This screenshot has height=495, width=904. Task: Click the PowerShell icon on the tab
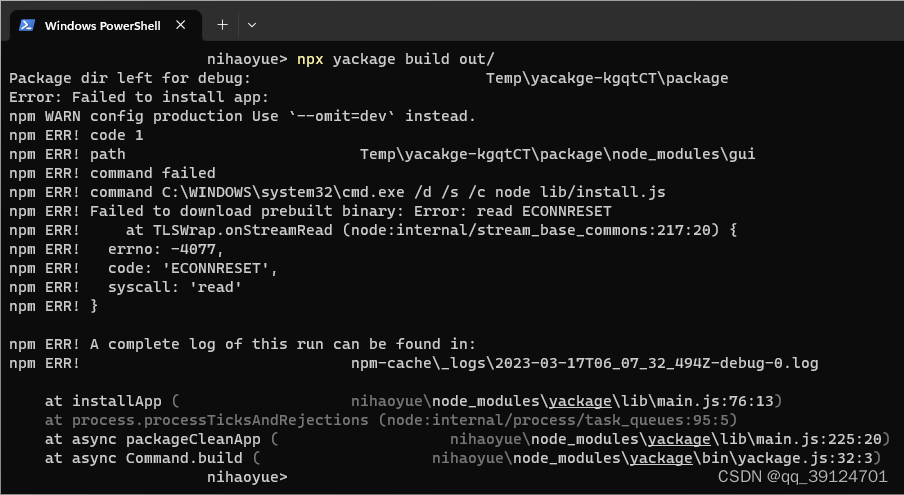(27, 25)
